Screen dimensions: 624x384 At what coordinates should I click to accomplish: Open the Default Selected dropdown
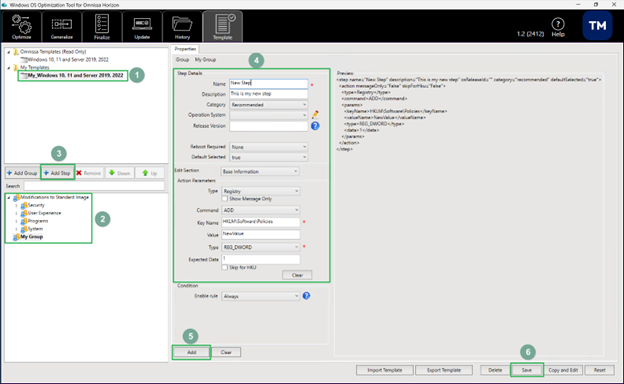[x=269, y=157]
